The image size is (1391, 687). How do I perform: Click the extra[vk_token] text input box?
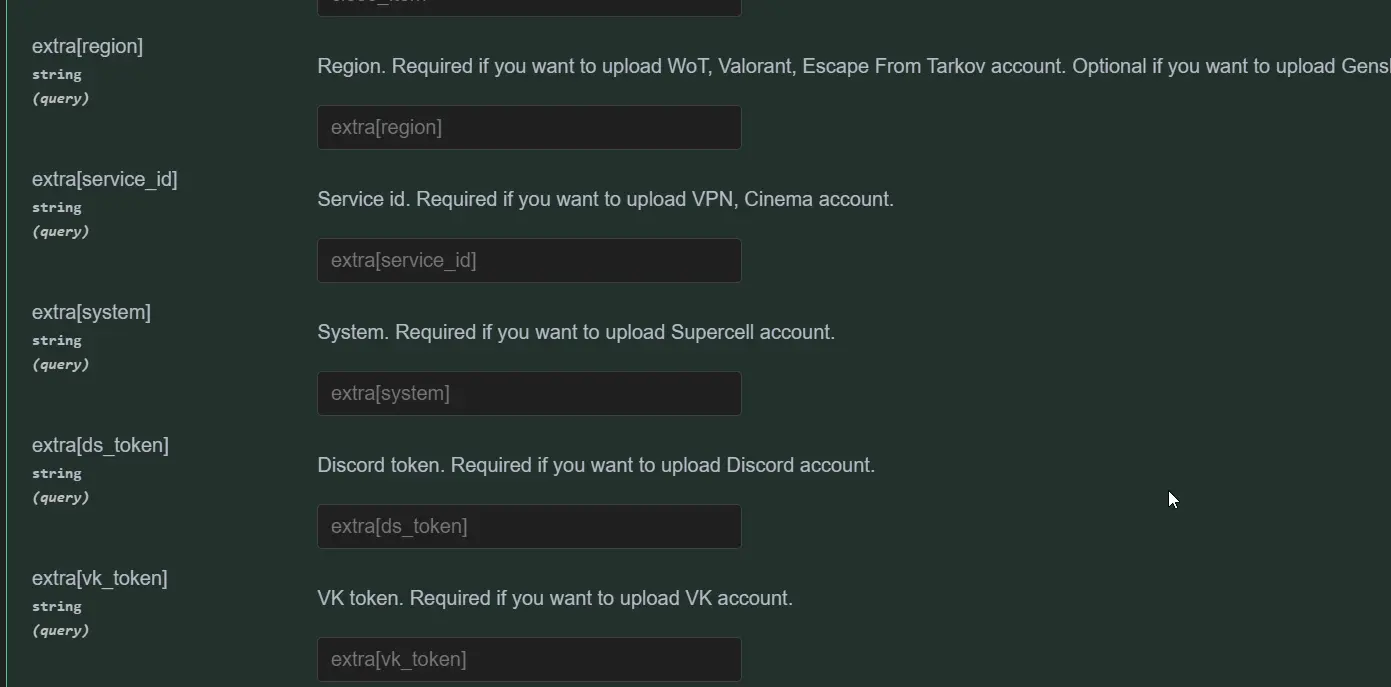pyautogui.click(x=529, y=659)
